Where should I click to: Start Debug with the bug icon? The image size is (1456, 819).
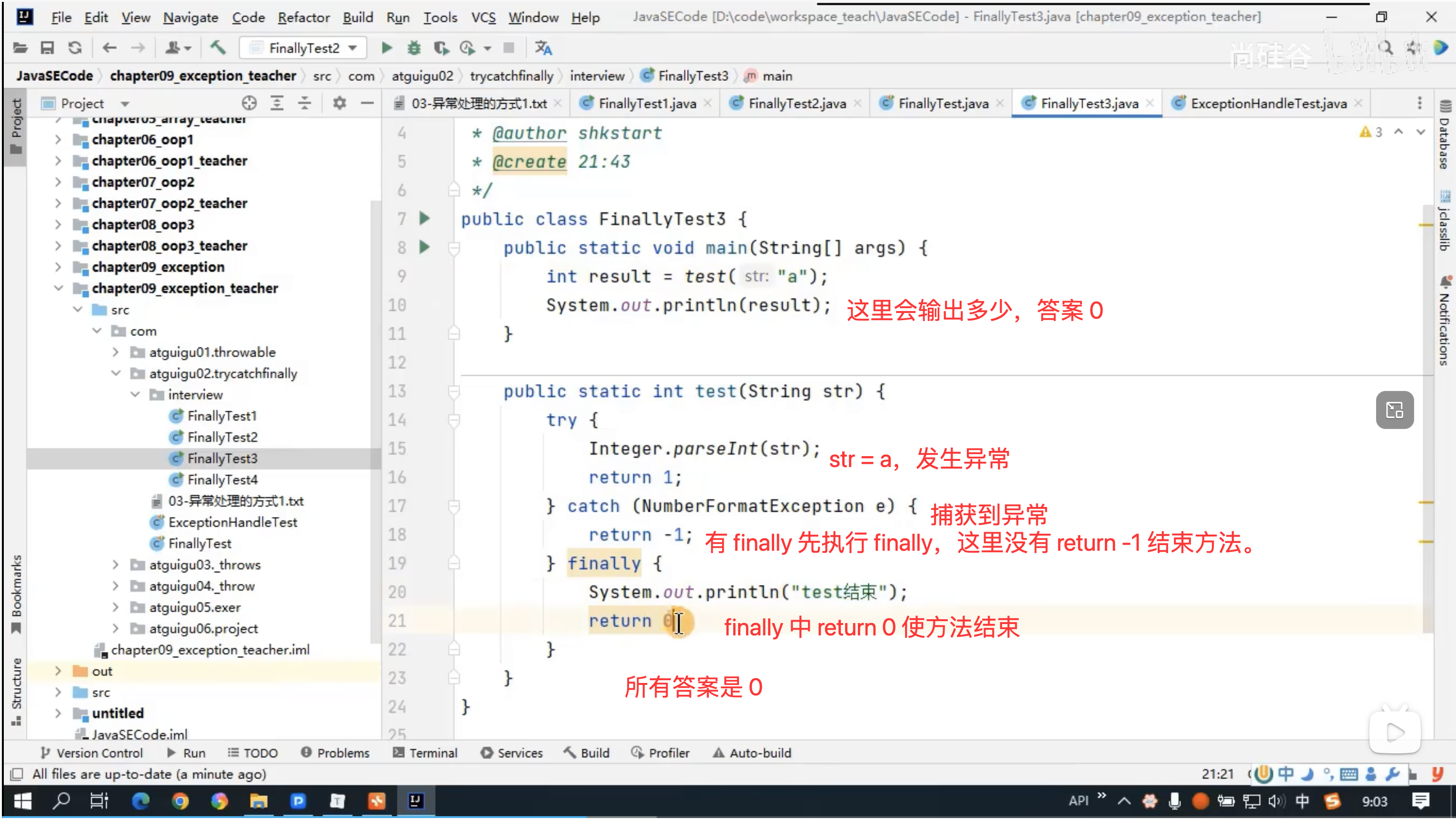(x=414, y=48)
